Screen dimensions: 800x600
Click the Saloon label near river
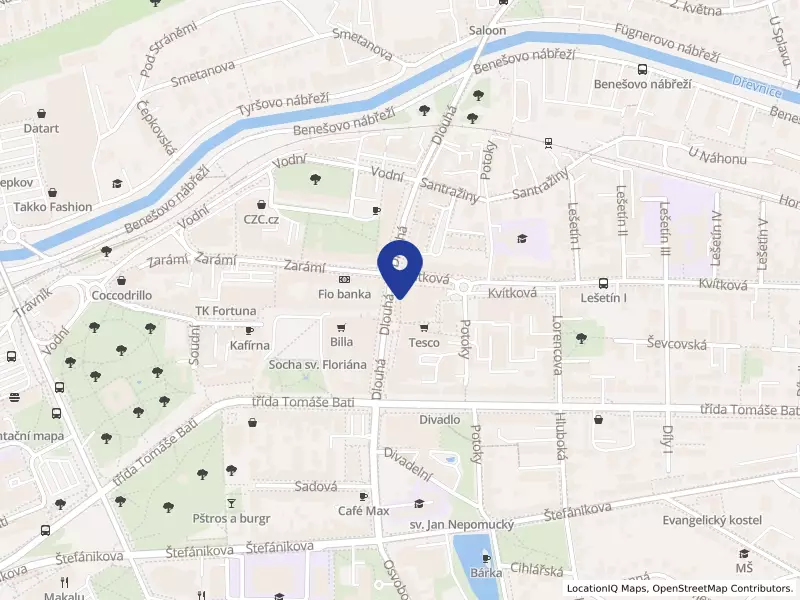(487, 31)
